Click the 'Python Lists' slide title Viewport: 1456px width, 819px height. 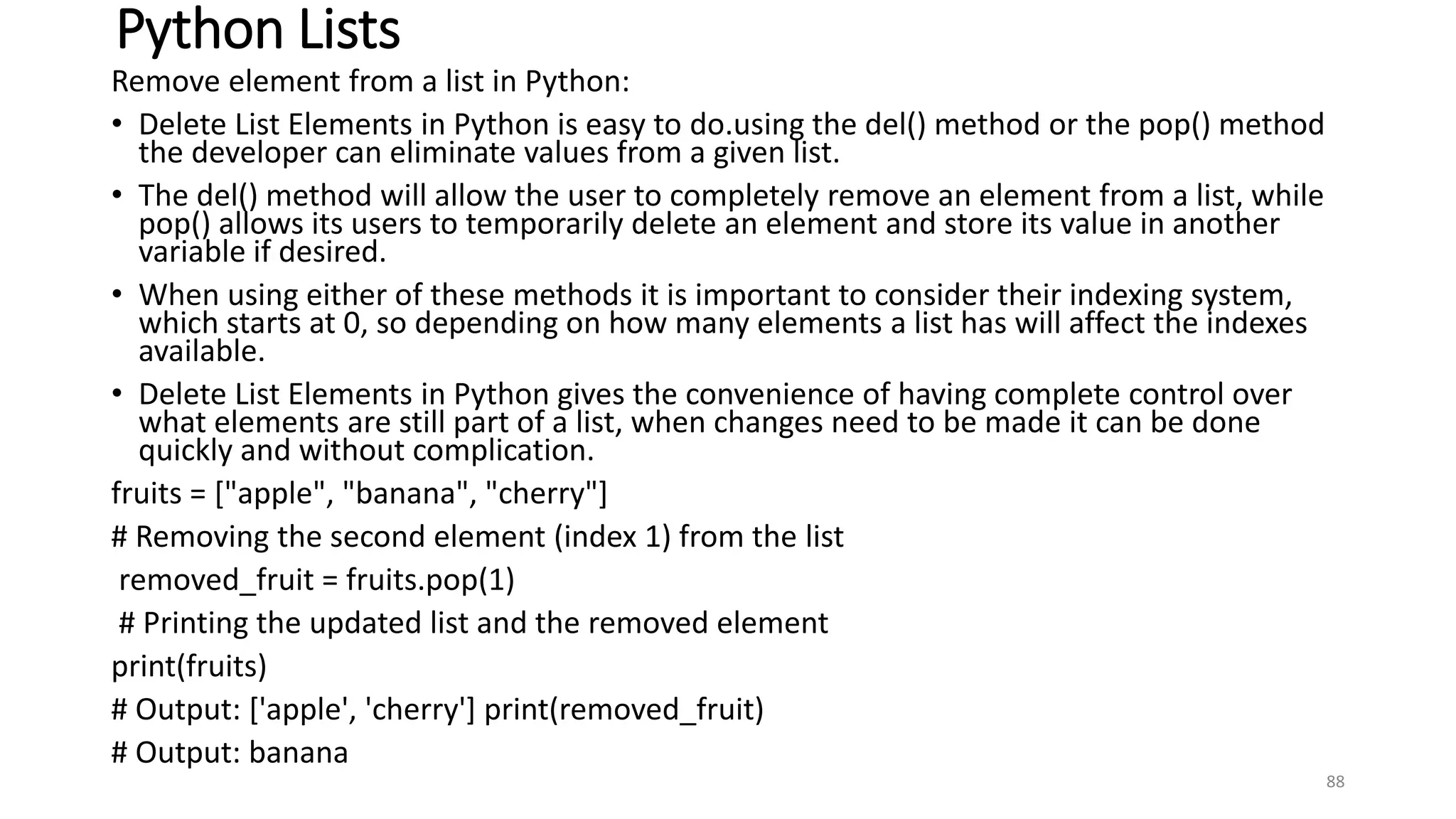(x=258, y=30)
